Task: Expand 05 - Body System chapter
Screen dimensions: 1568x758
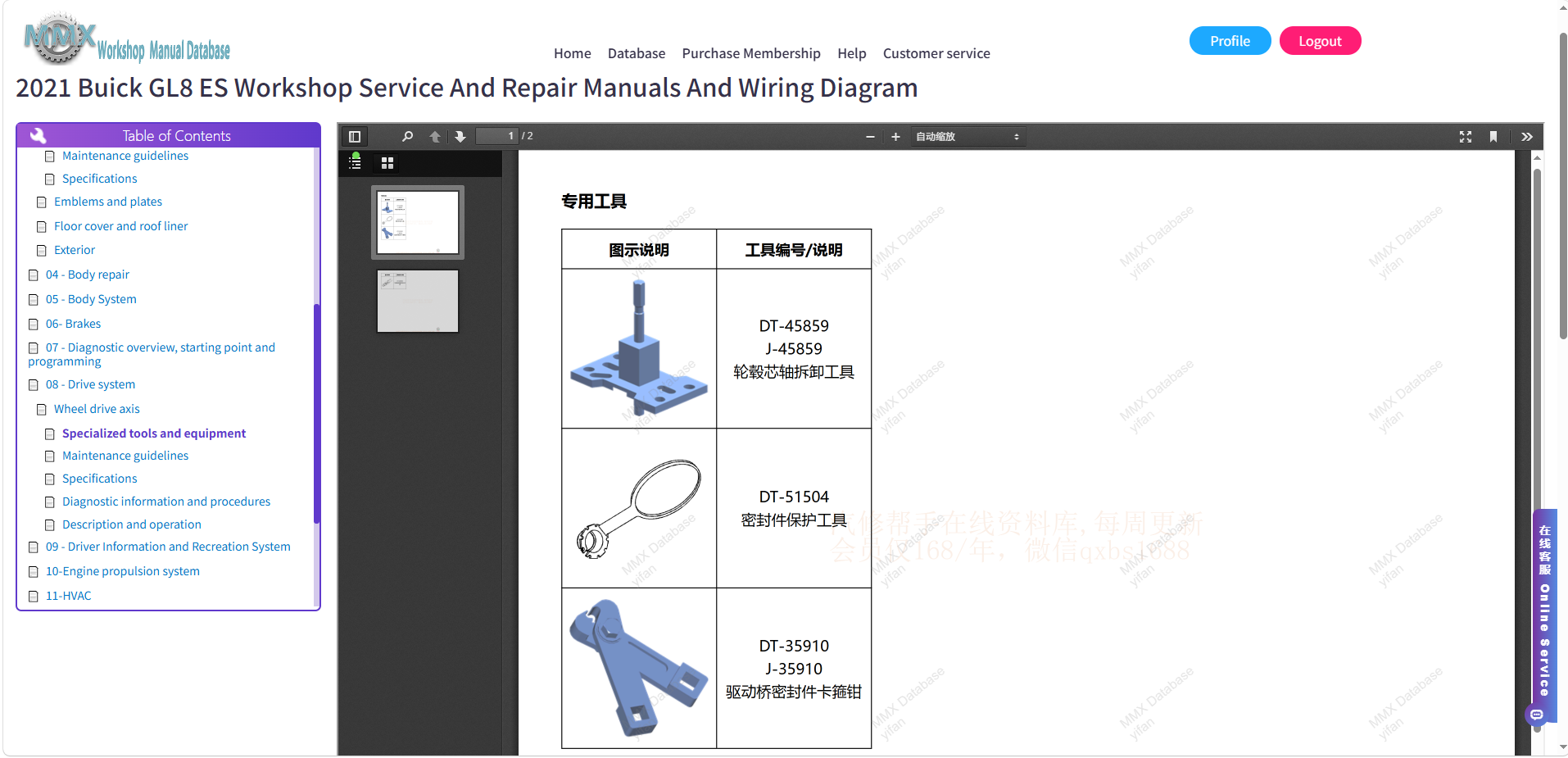Action: pyautogui.click(x=91, y=299)
